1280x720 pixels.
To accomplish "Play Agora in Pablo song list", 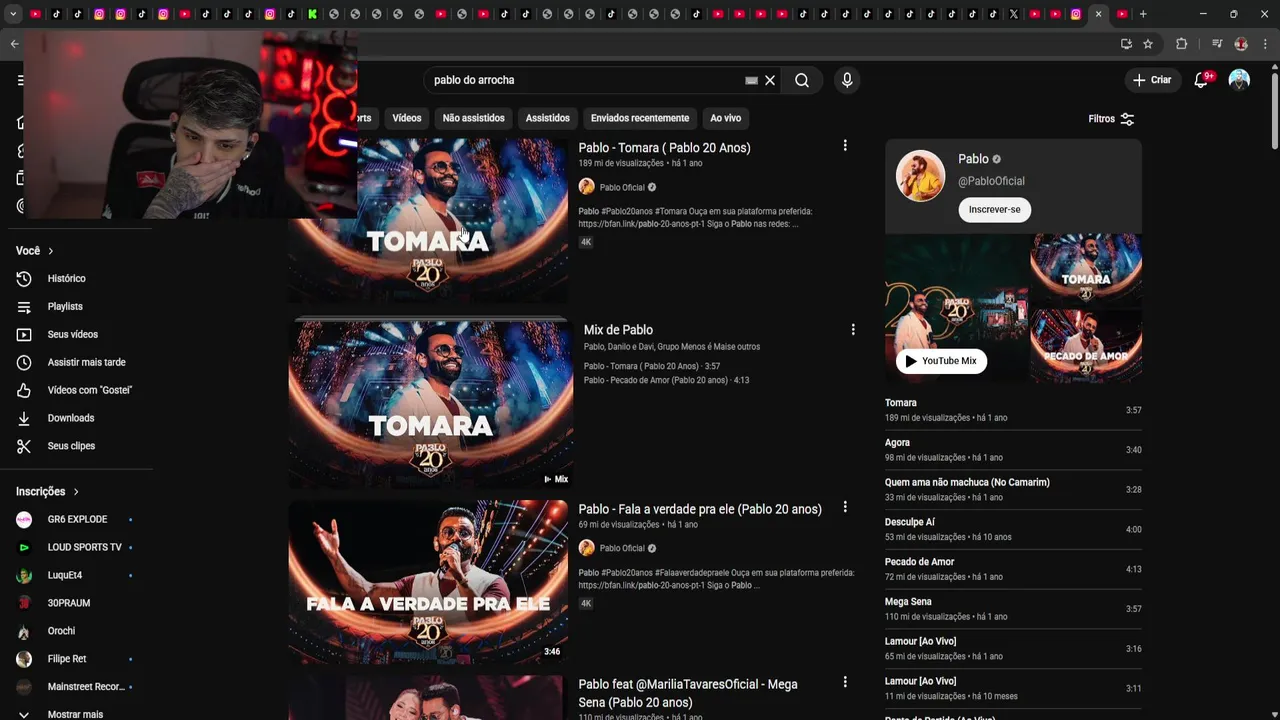I will (1013, 450).
